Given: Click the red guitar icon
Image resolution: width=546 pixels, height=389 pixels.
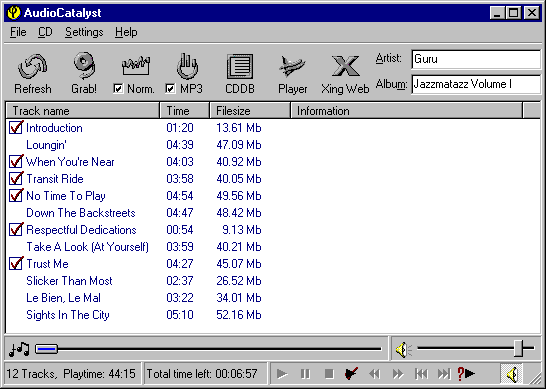Looking at the screenshot, I should coord(351,374).
